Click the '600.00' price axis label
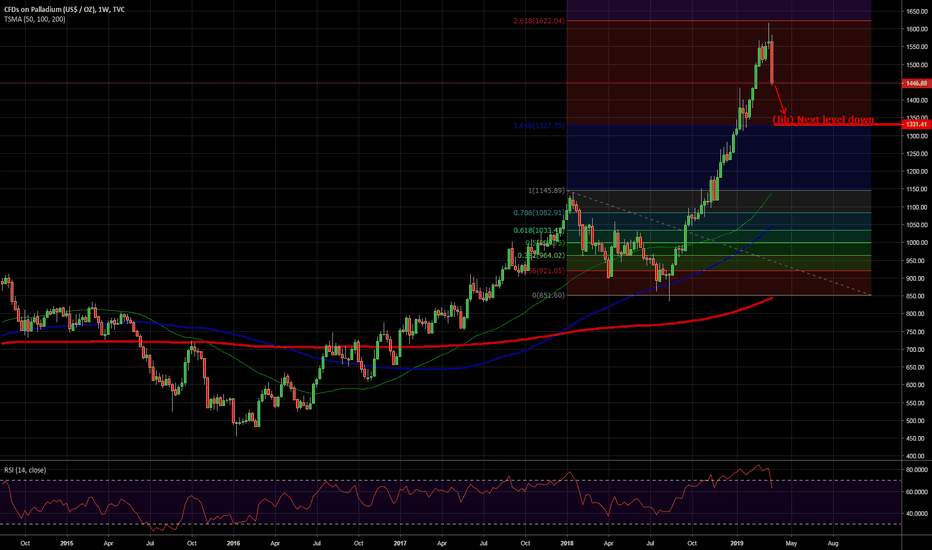 916,385
